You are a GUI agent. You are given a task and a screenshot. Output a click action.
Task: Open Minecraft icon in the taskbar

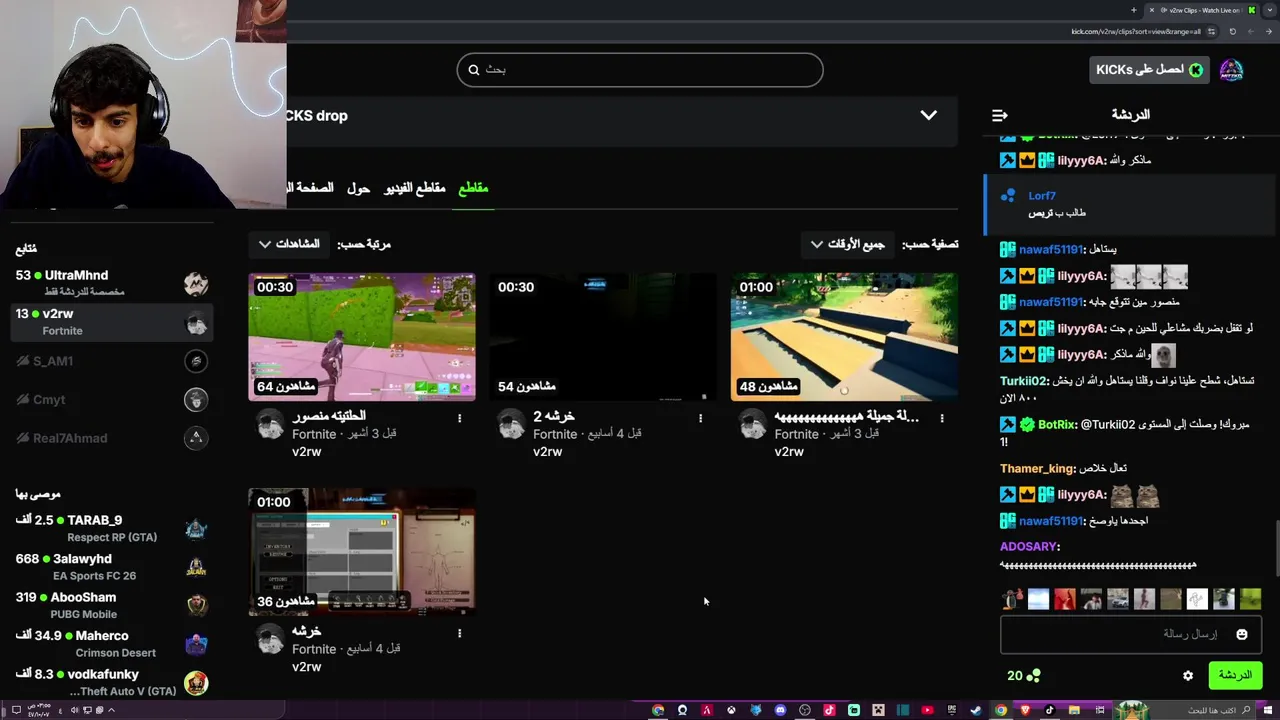[878, 710]
